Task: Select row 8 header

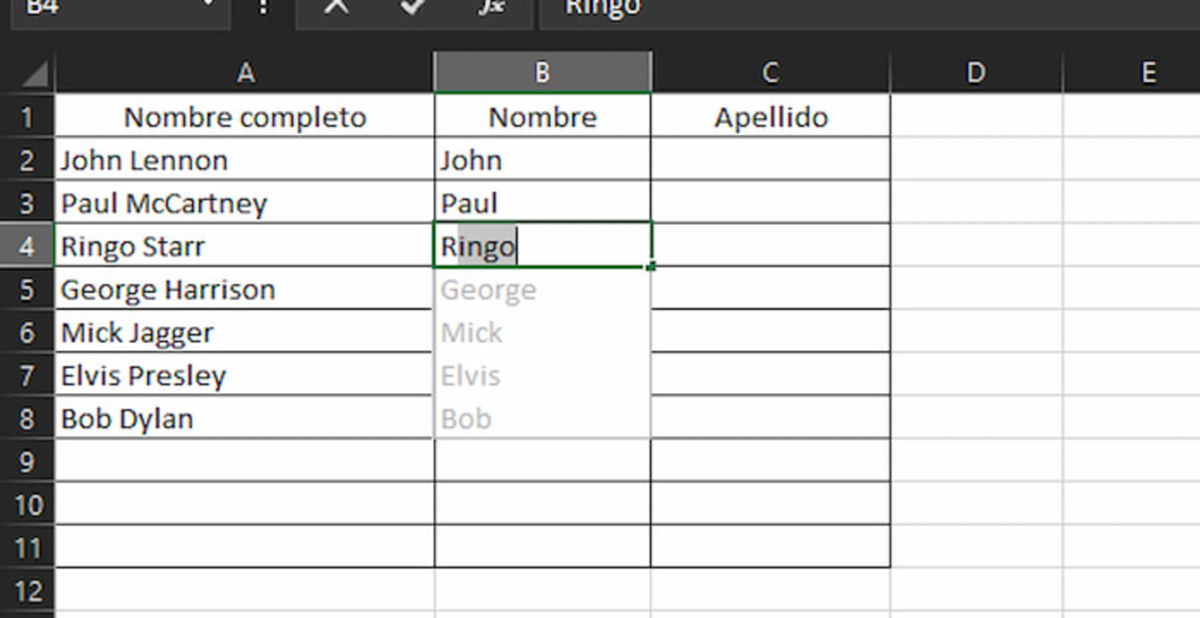Action: coord(27,418)
